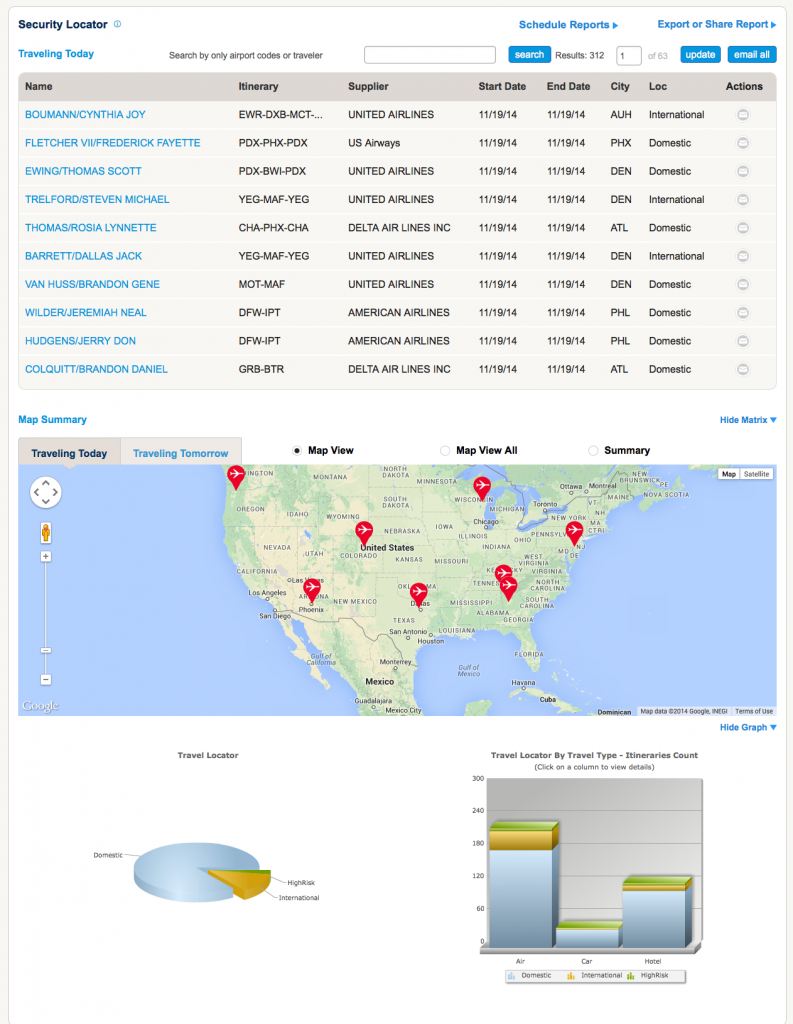Open actions icon for HUDGENS/JERRY DON row
The width and height of the screenshot is (793, 1024).
(743, 341)
